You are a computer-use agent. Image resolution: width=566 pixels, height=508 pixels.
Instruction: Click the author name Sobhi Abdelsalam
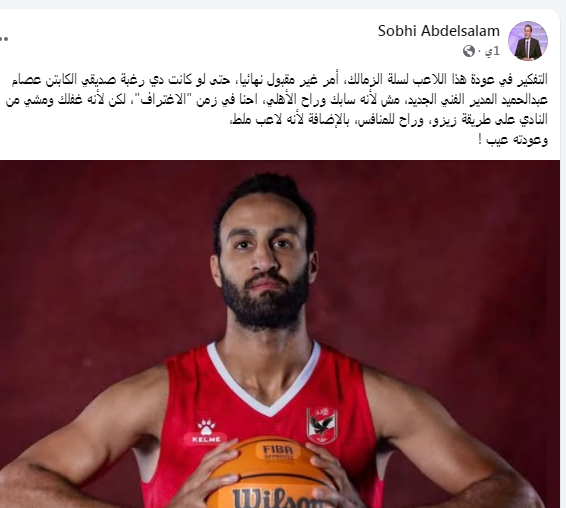point(439,31)
